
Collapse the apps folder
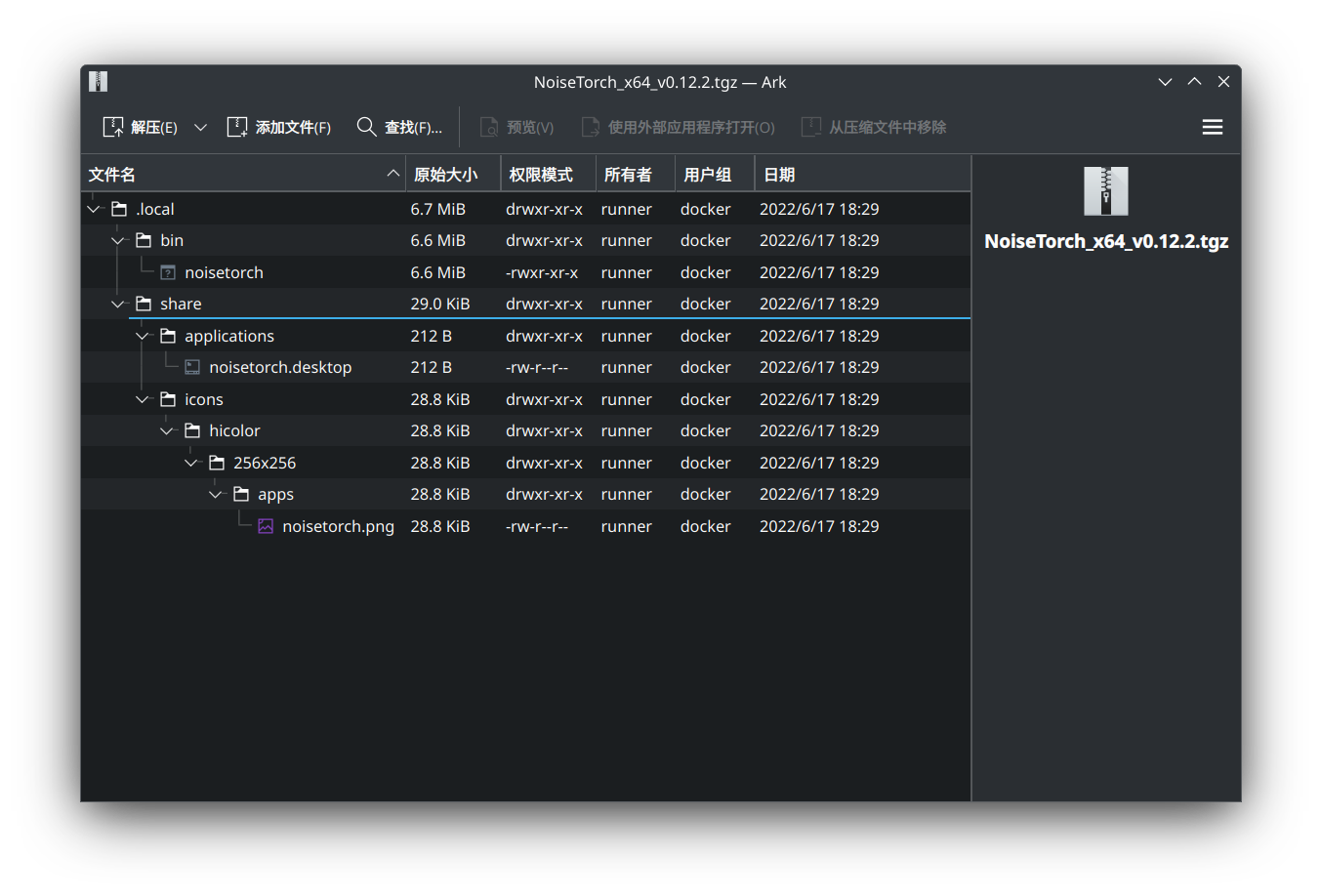tap(216, 494)
